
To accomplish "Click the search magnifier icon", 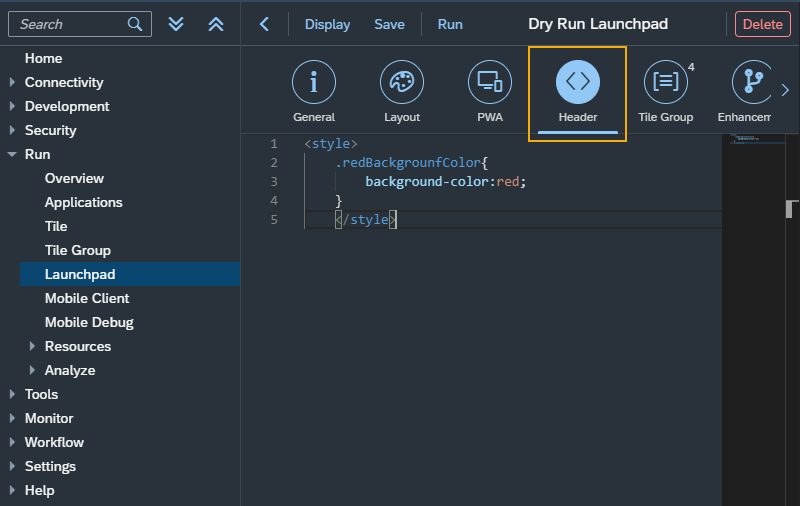I will coord(135,24).
